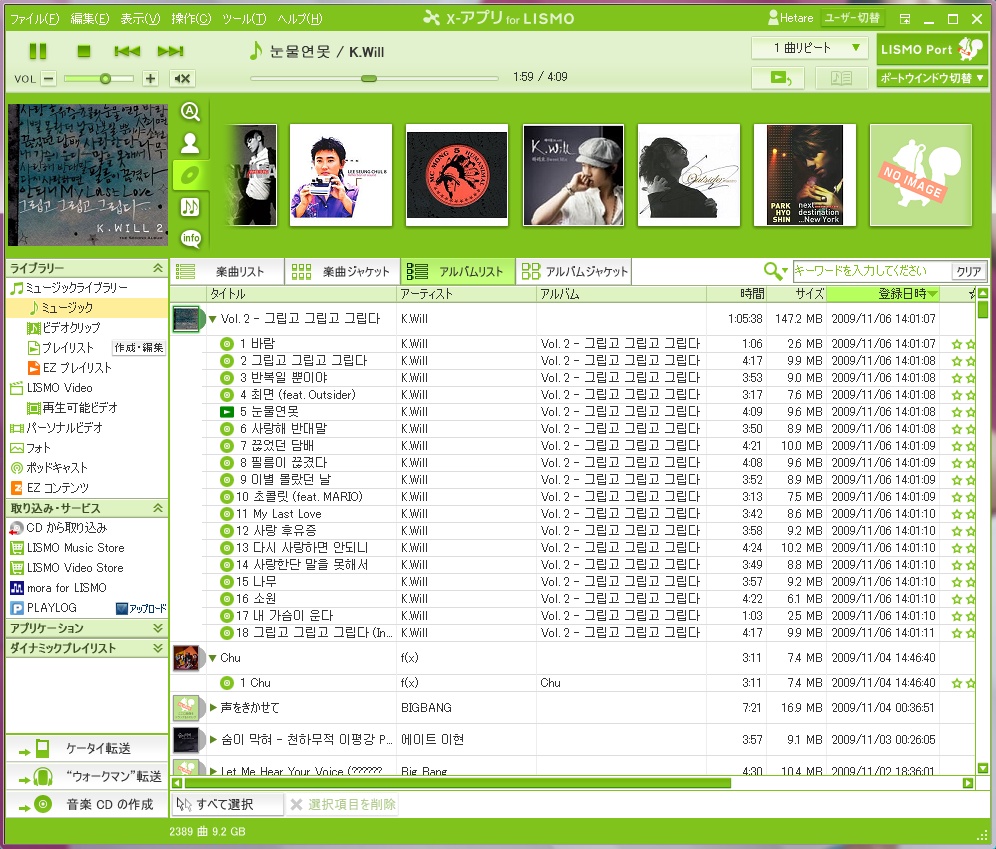Open the ファイル(F) menu
Viewport: 996px width, 849px height.
35,18
